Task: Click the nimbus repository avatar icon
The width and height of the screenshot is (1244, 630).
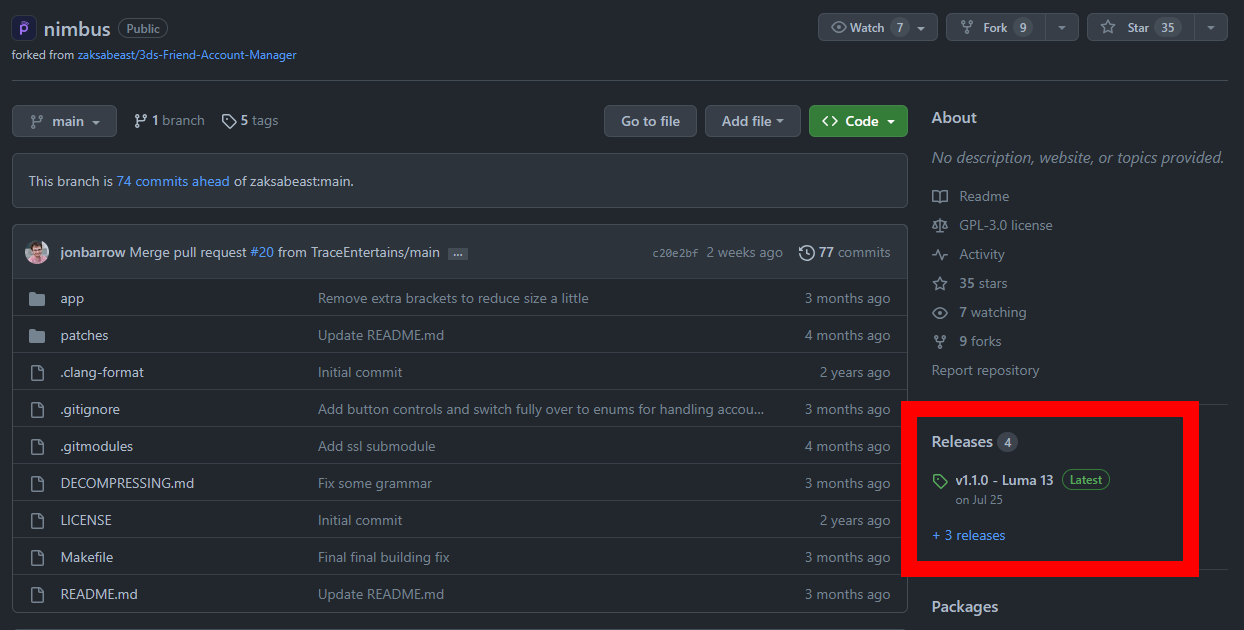Action: coord(24,29)
